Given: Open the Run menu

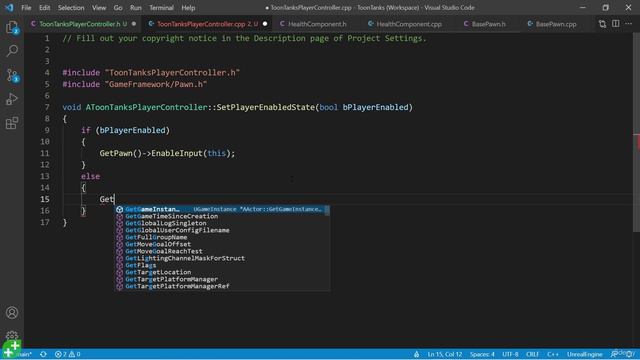Looking at the screenshot, I should 136,8.
